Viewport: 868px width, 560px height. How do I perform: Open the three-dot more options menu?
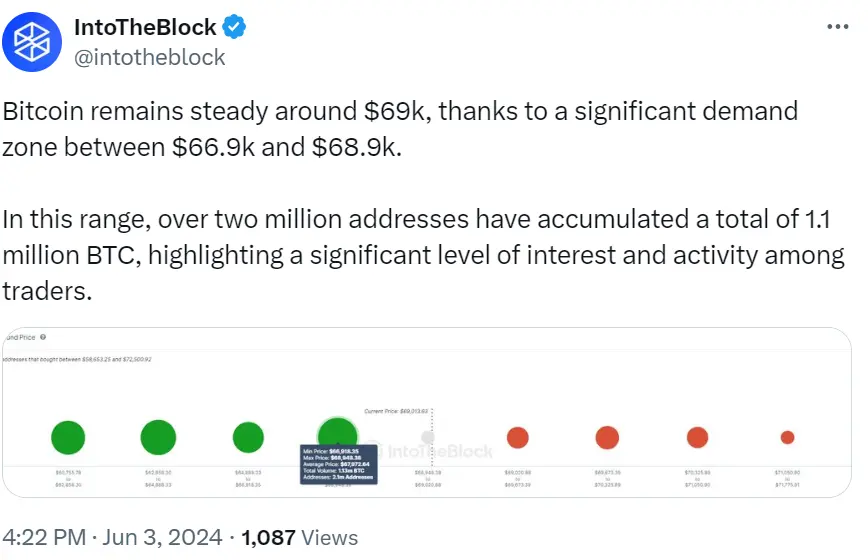838,27
